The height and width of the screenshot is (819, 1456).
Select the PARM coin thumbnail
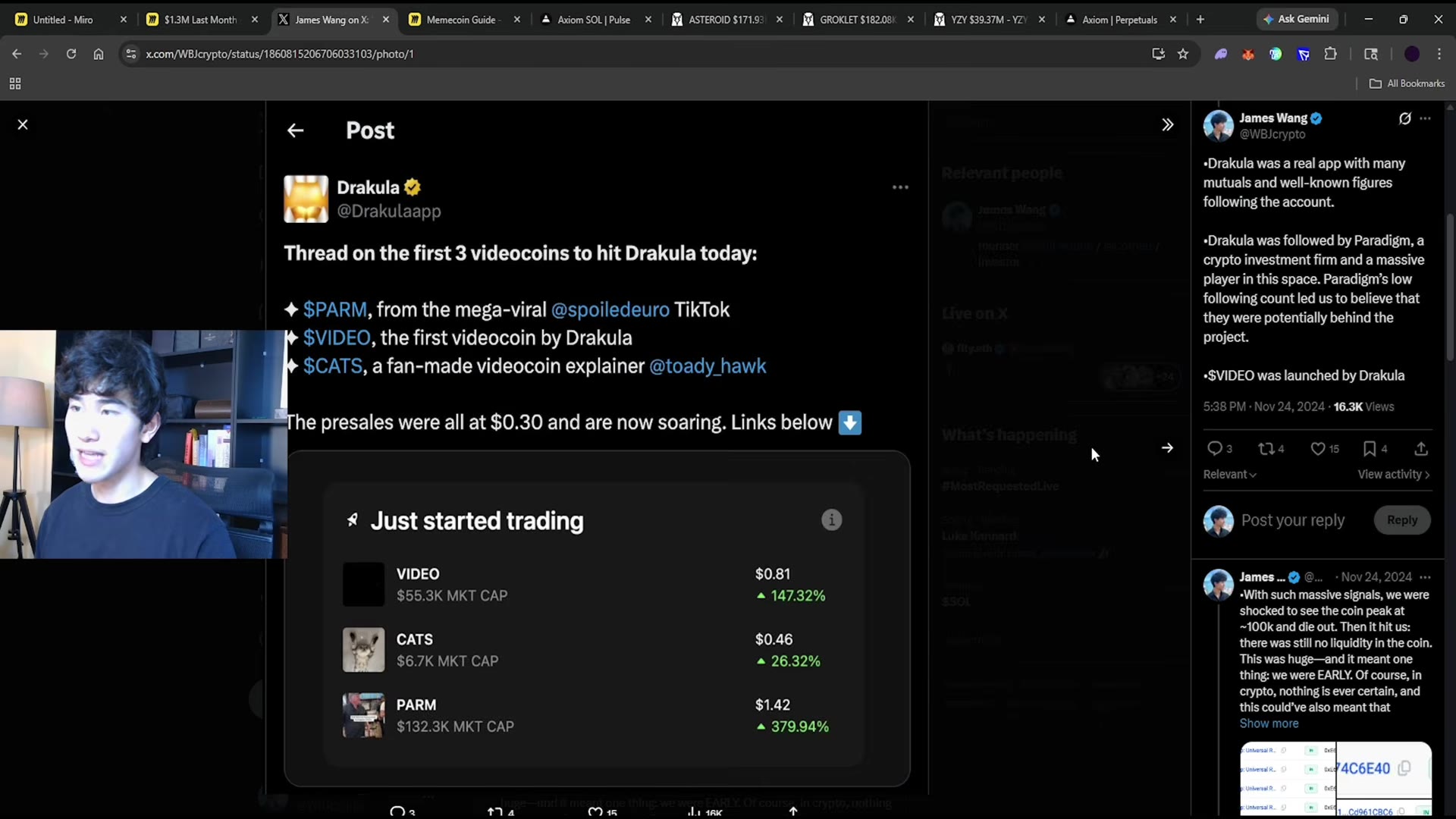click(x=364, y=715)
